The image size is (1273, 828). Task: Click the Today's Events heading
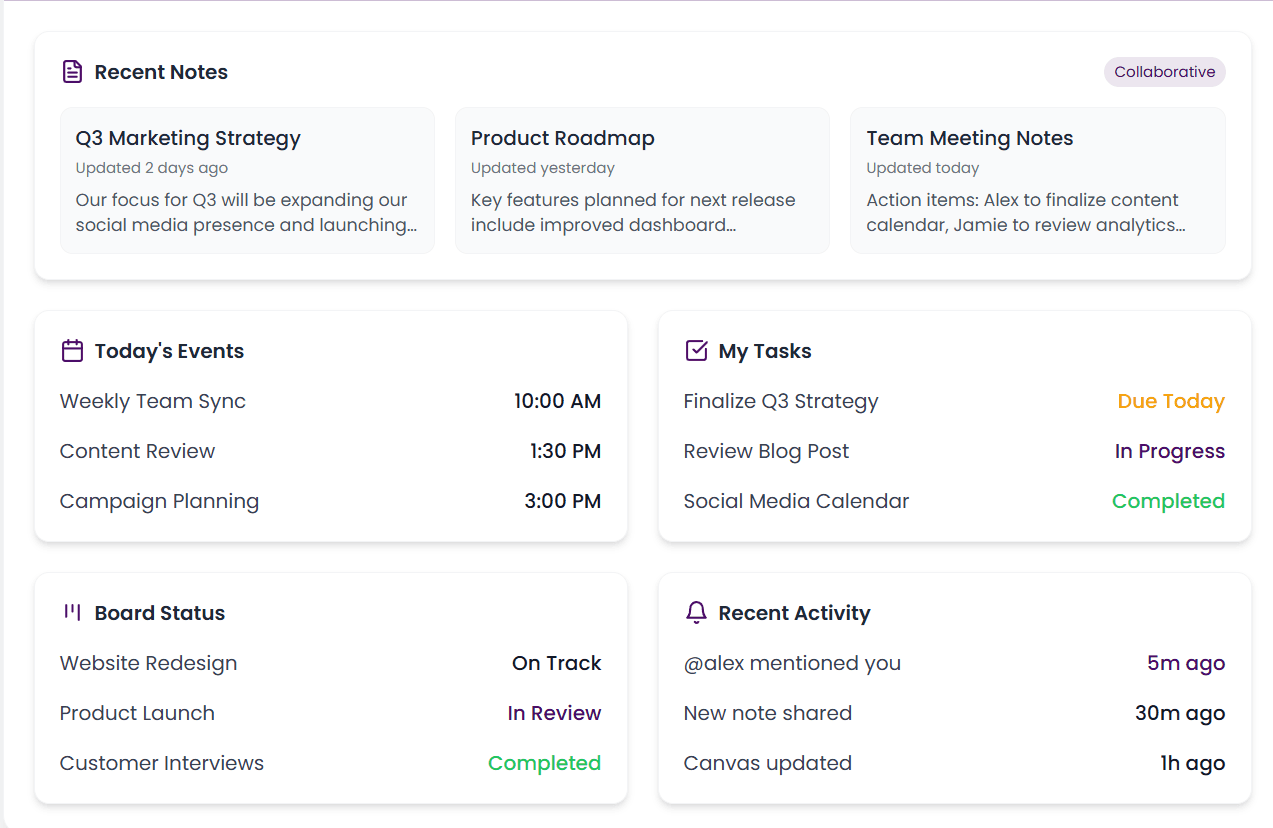coord(169,351)
